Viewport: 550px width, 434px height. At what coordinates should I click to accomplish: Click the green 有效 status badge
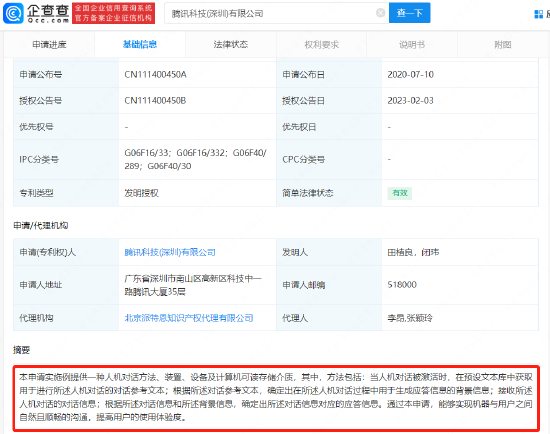(x=400, y=193)
